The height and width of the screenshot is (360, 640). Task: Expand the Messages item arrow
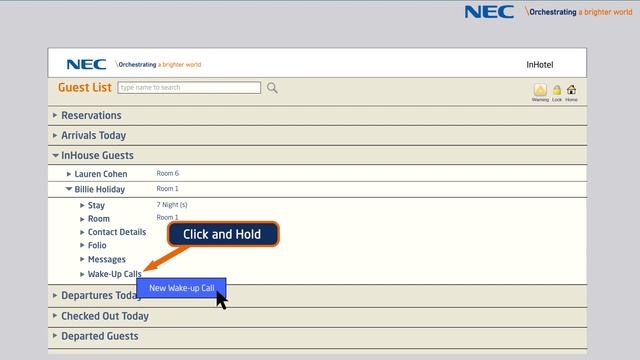point(82,259)
